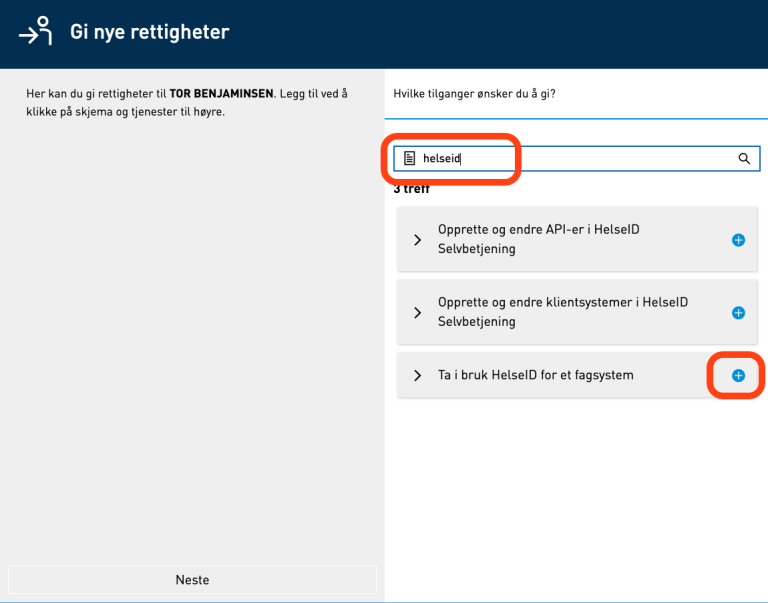Click the Neste button
This screenshot has height=603, width=768.
click(x=192, y=579)
